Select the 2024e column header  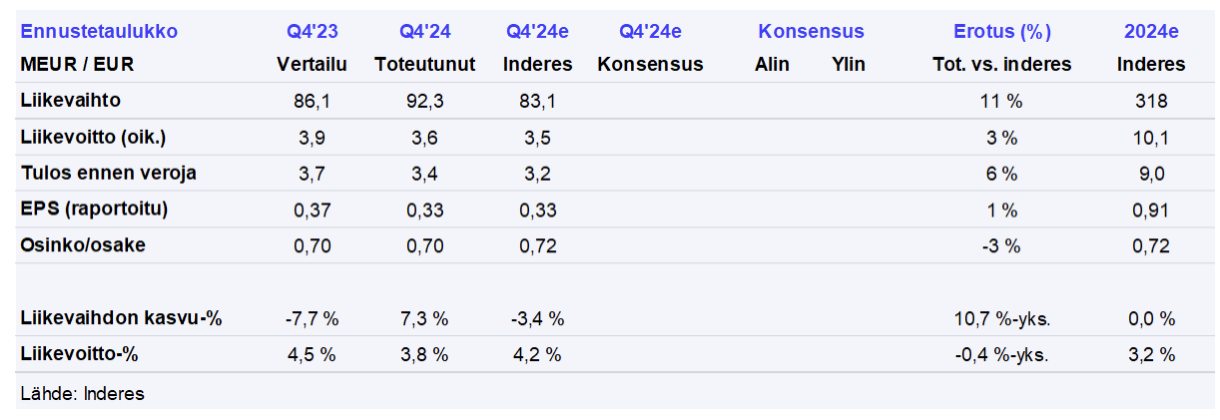click(x=1151, y=32)
